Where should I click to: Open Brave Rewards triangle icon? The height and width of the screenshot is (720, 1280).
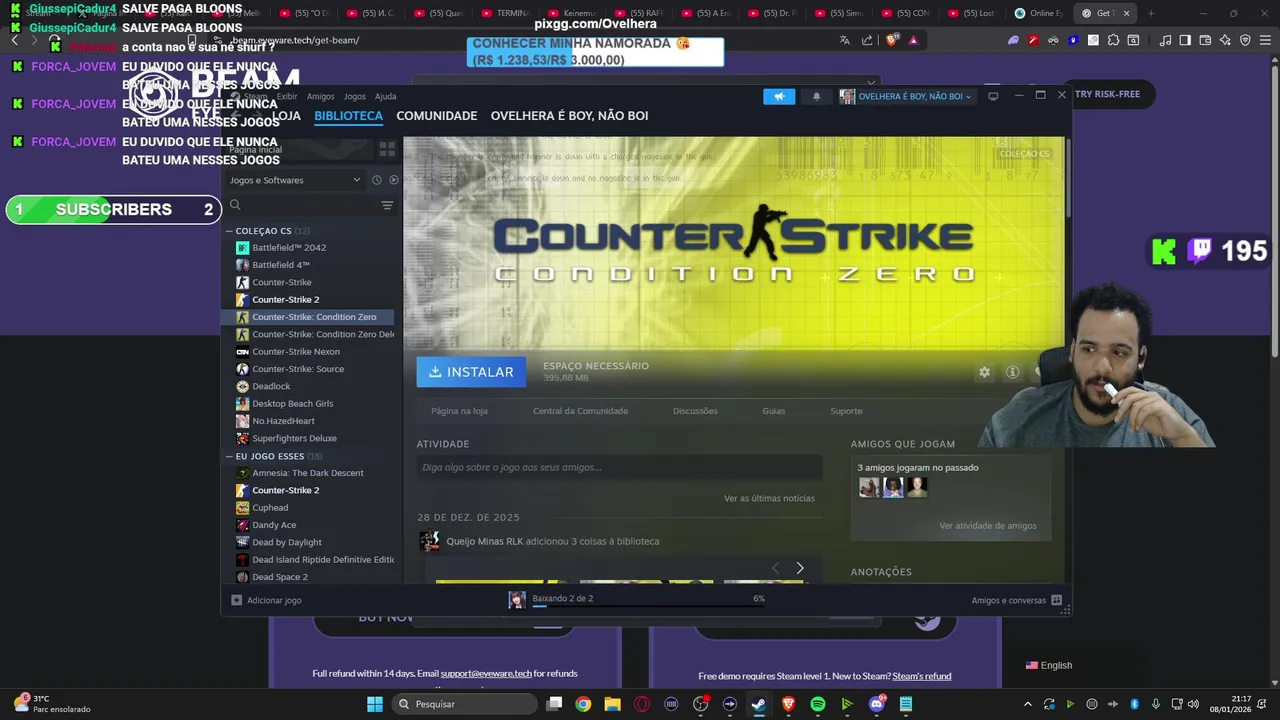point(913,40)
